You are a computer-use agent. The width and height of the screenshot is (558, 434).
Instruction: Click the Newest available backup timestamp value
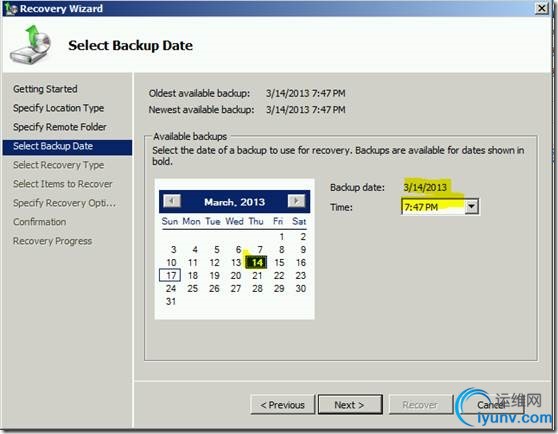point(306,110)
